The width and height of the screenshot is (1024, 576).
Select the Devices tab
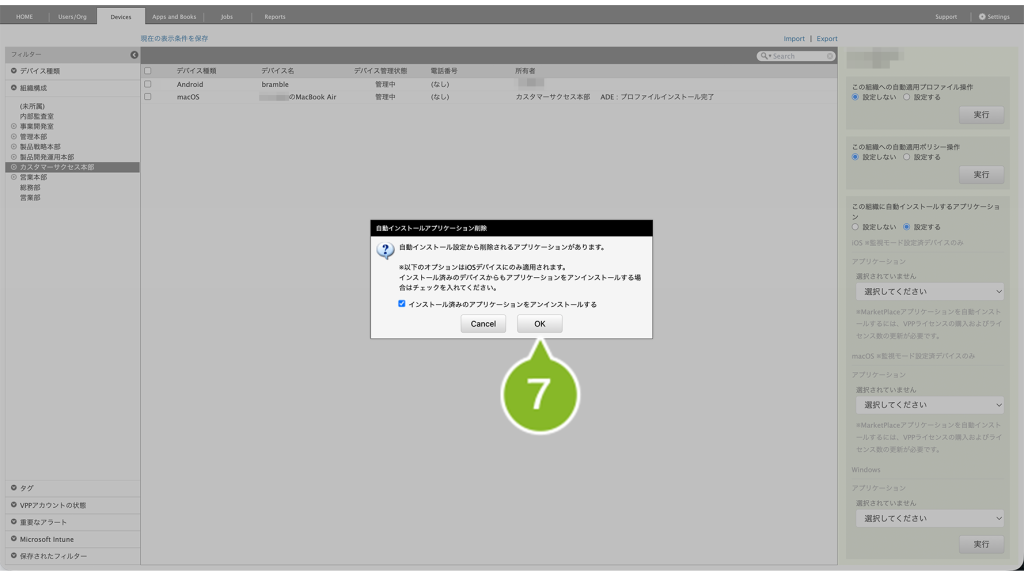121,17
